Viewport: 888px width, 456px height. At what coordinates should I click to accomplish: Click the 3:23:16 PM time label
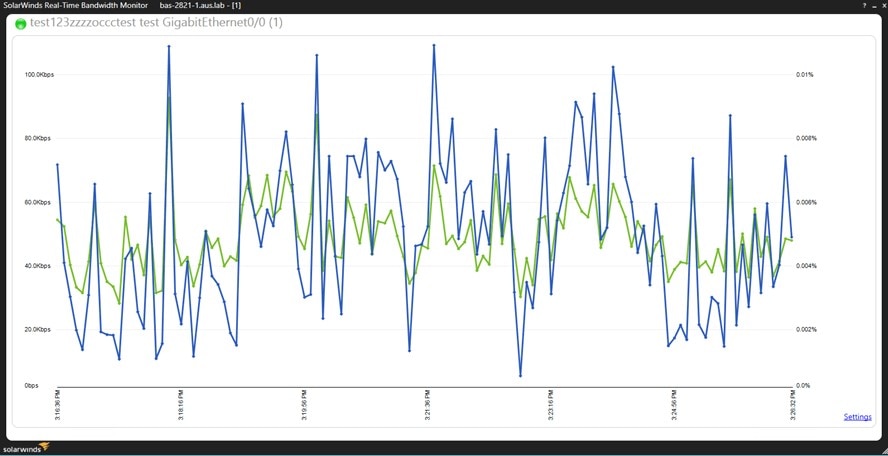tap(550, 404)
